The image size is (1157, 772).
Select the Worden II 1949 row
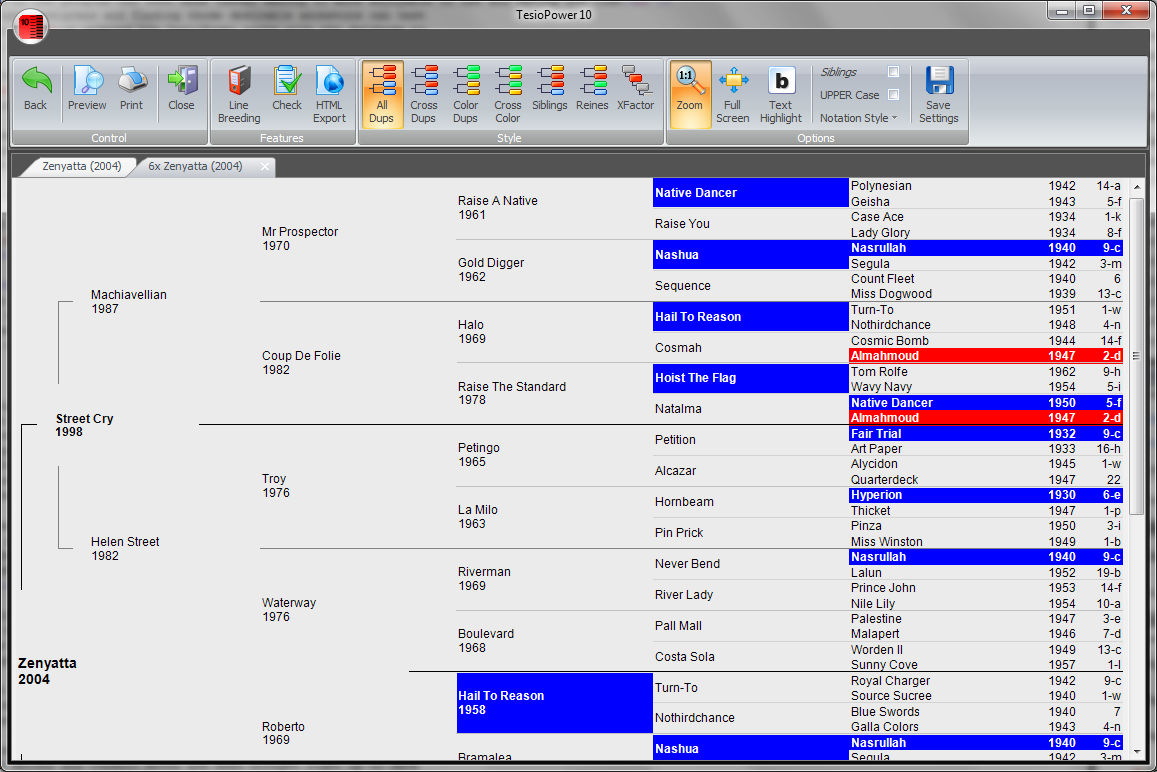click(986, 650)
